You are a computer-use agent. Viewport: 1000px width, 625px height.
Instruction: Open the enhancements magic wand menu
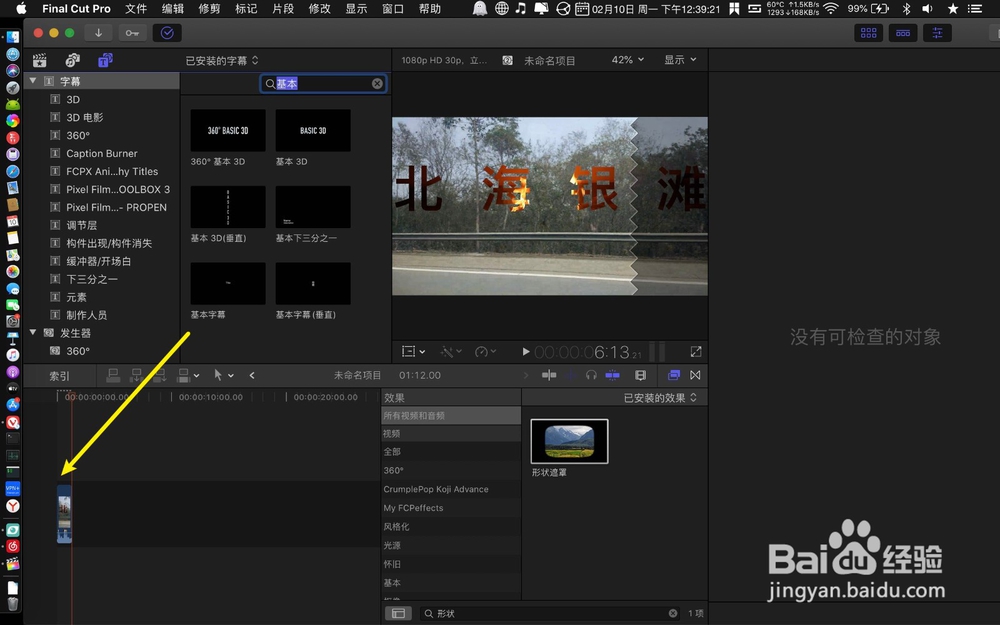451,351
